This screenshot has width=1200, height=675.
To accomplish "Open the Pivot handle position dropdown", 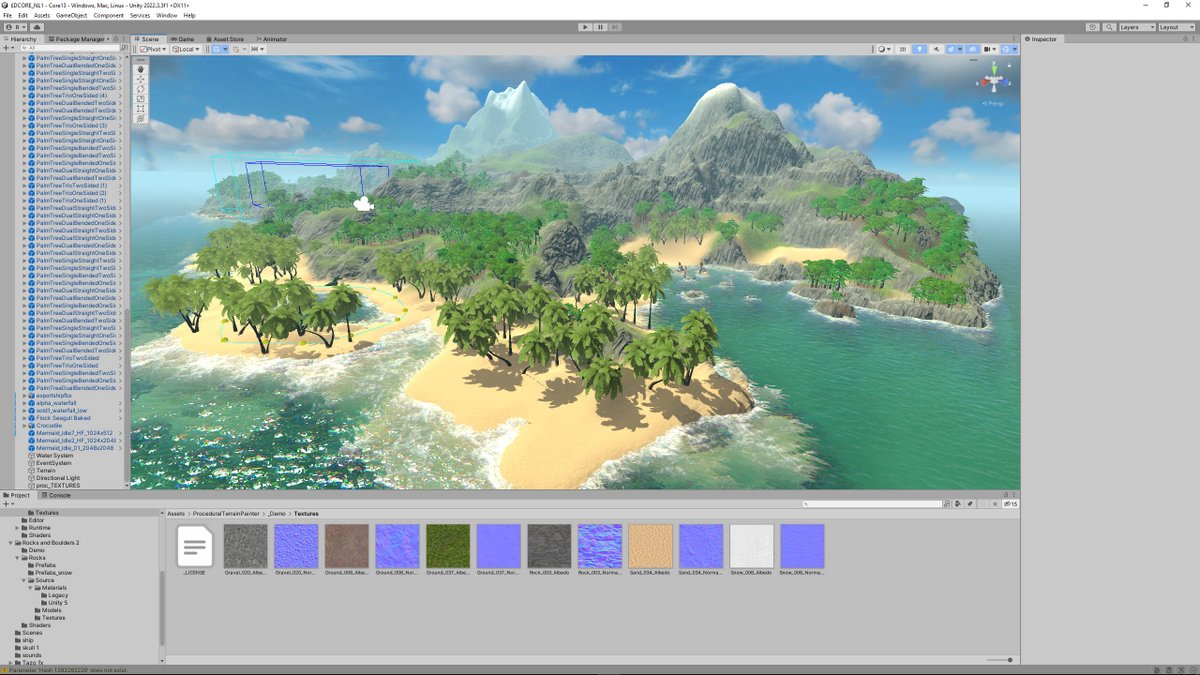I will [154, 49].
